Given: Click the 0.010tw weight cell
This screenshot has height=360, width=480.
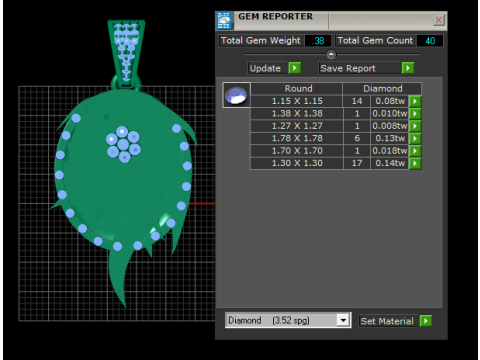Looking at the screenshot, I should tap(390, 114).
